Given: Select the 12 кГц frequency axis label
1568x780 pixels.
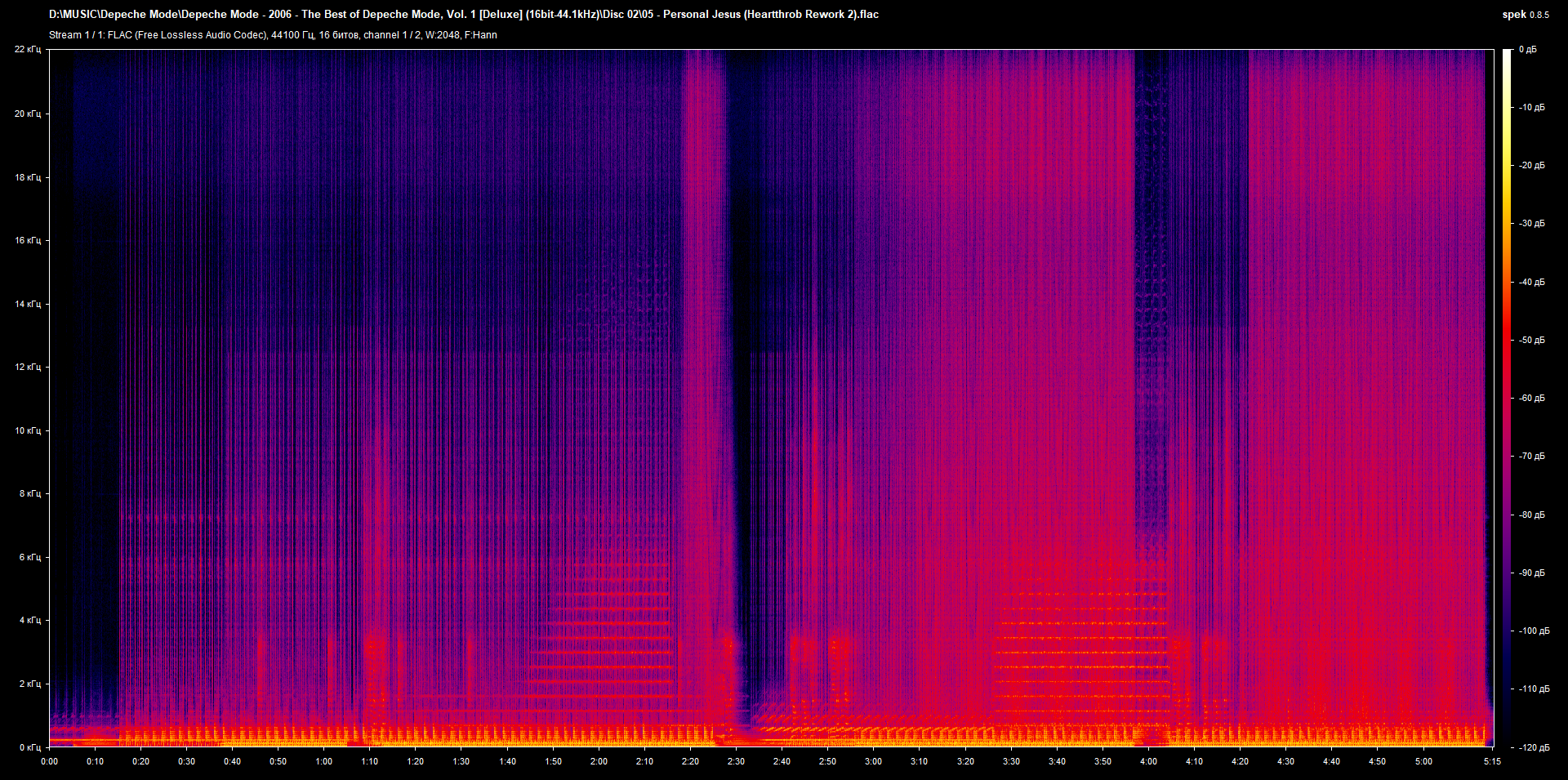Looking at the screenshot, I should (27, 367).
